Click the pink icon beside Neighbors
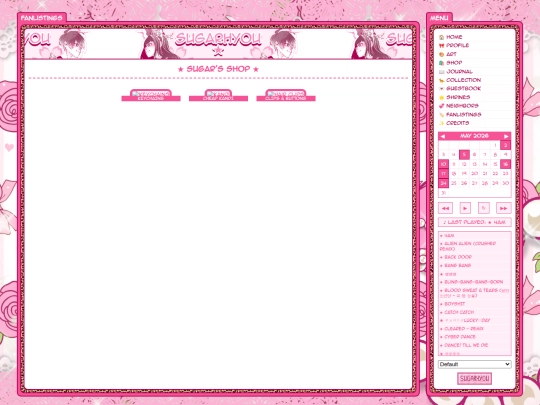The height and width of the screenshot is (405, 540). 442,106
